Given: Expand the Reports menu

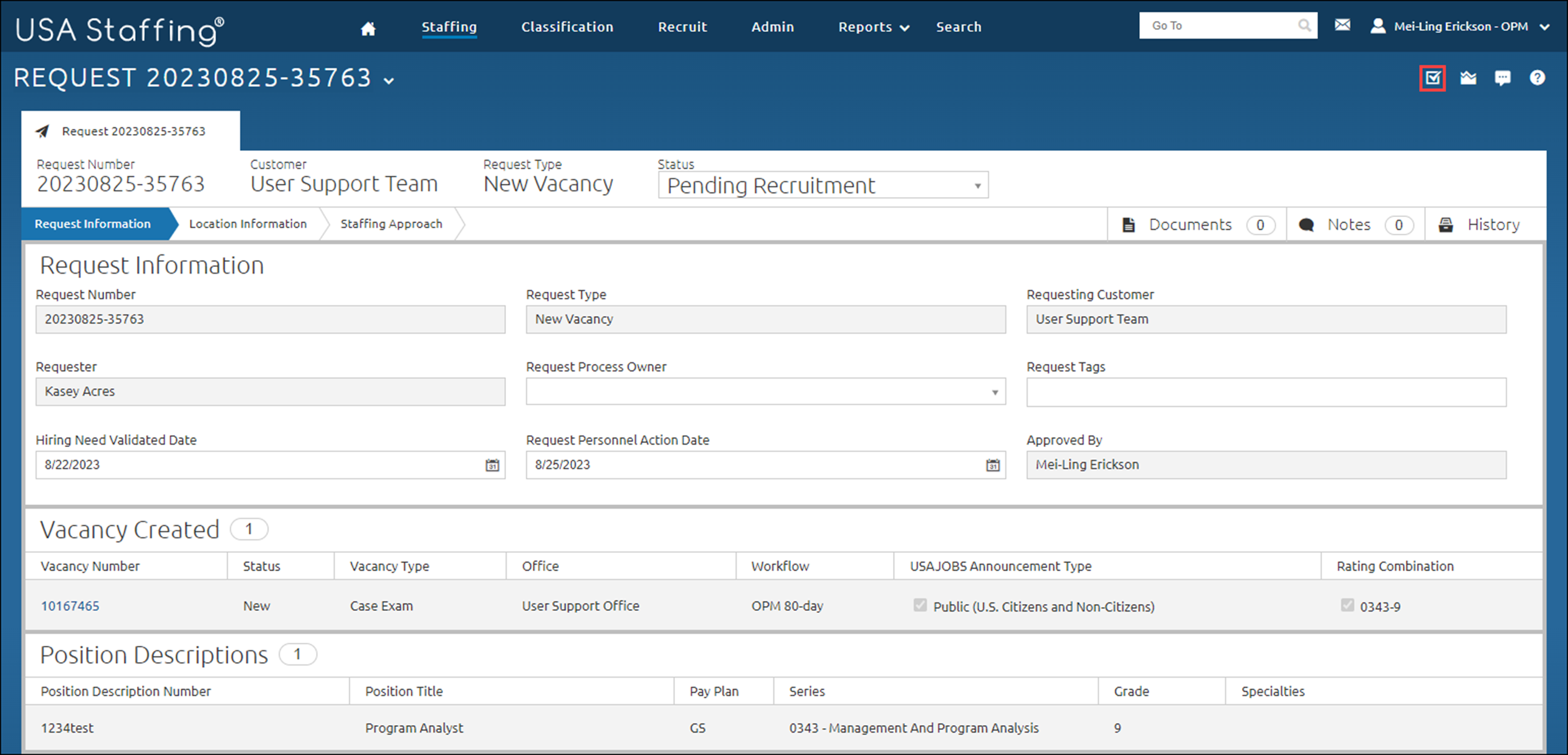Looking at the screenshot, I should 874,27.
